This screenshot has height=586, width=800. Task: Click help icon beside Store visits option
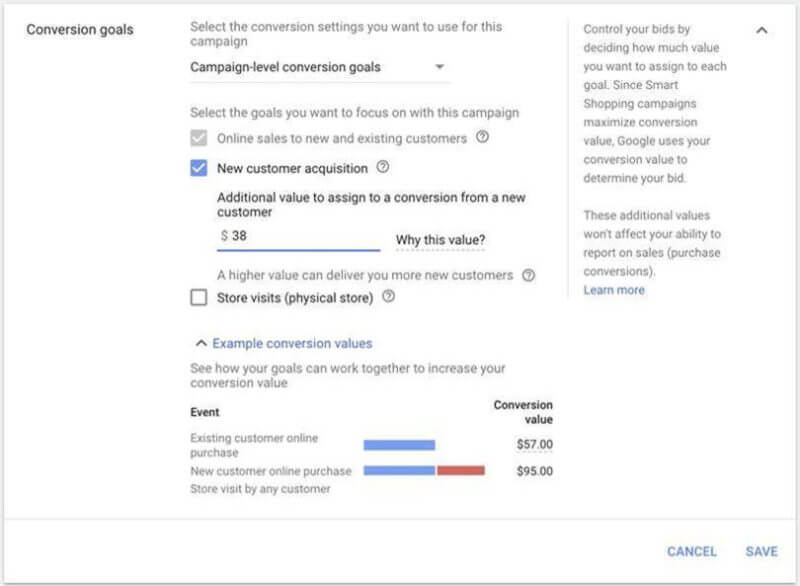click(389, 297)
